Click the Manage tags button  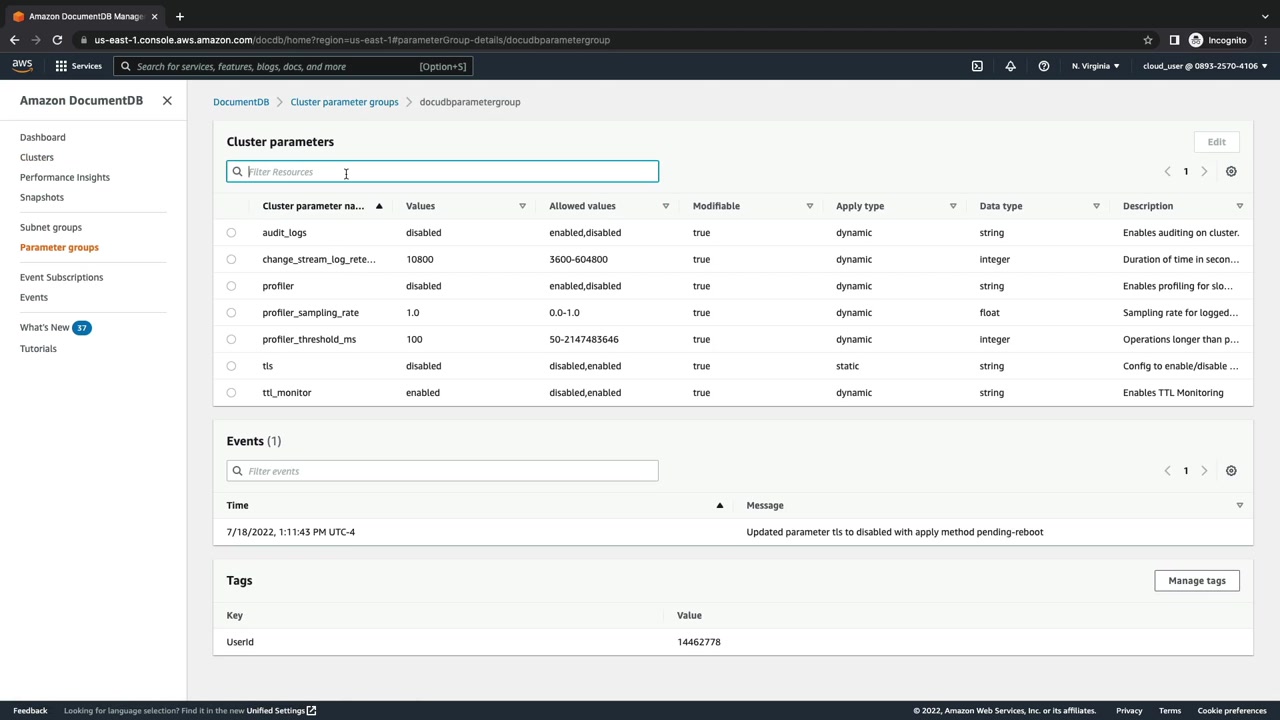[x=1197, y=581]
